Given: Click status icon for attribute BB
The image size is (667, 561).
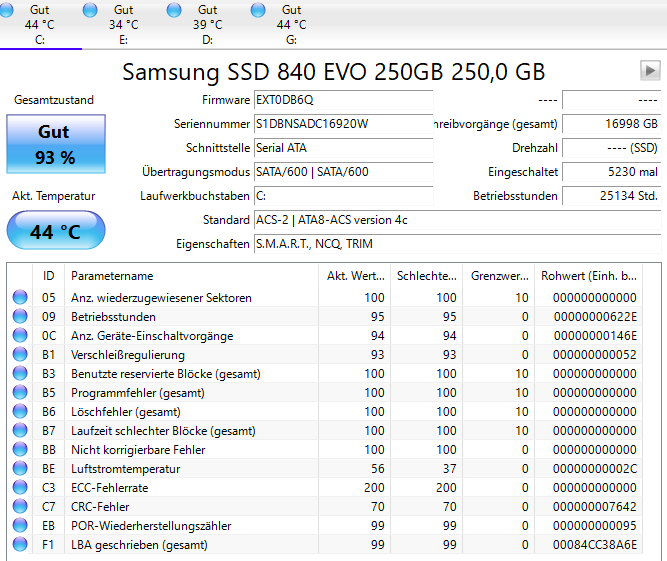Looking at the screenshot, I should click(x=20, y=450).
